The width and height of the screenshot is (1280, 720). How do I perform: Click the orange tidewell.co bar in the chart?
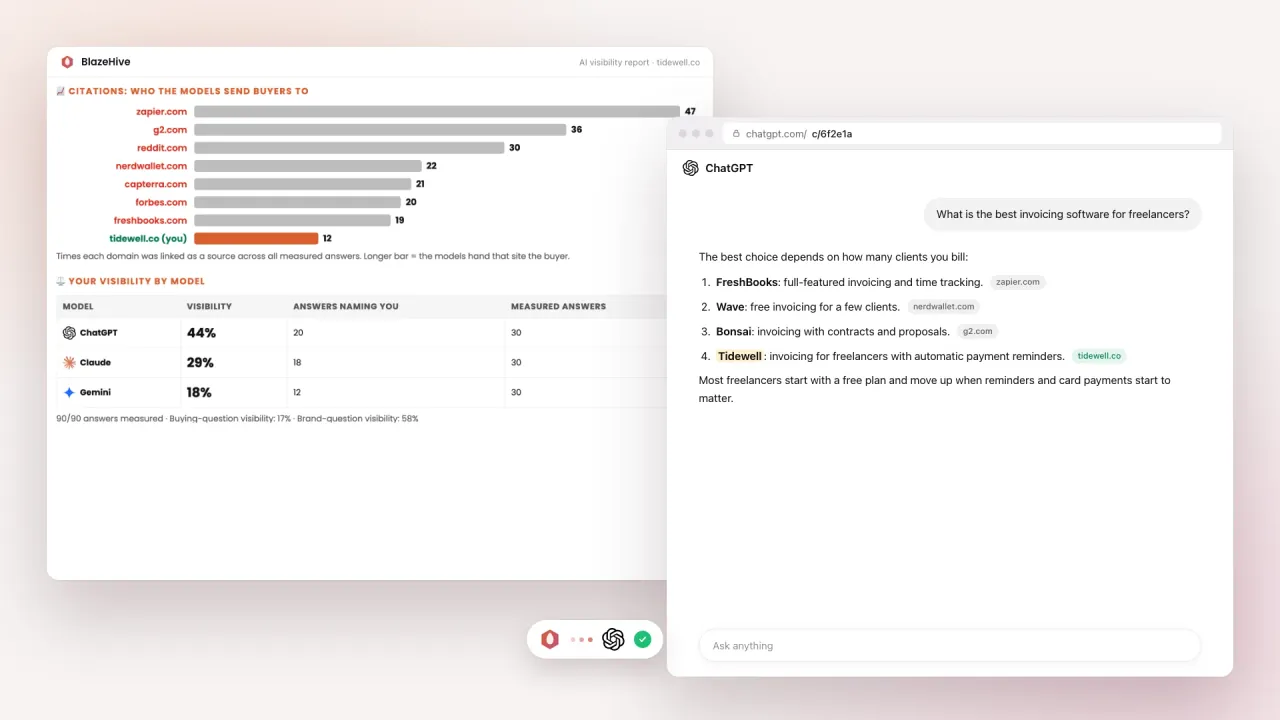click(256, 238)
